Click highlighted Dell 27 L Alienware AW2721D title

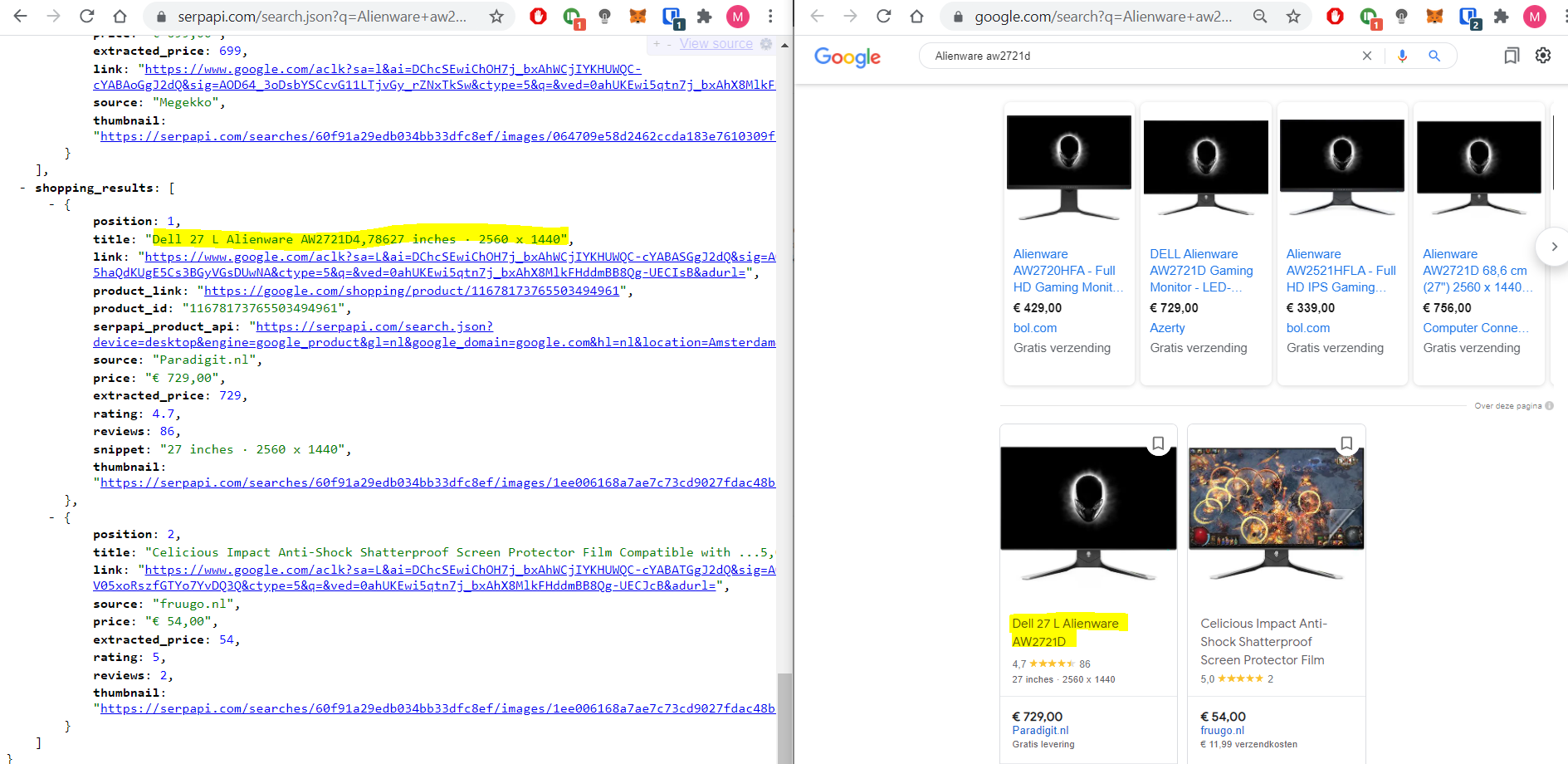(1066, 633)
